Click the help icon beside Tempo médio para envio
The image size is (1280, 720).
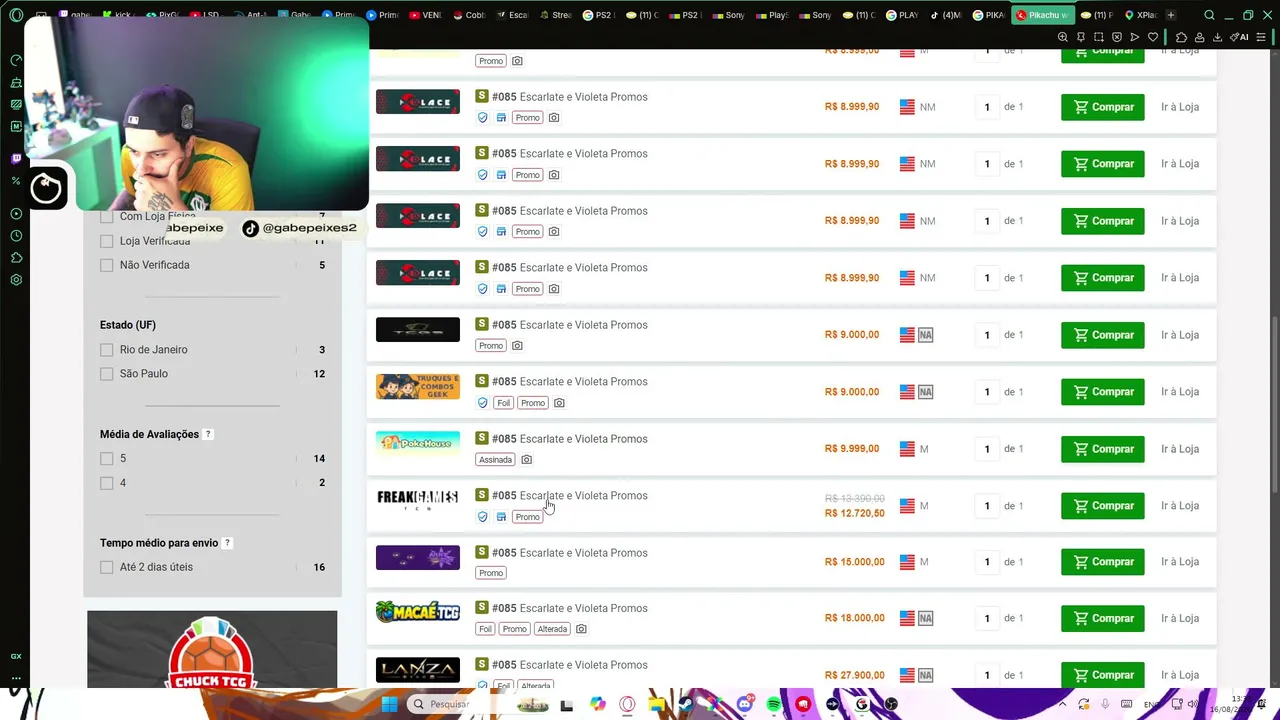[x=227, y=543]
